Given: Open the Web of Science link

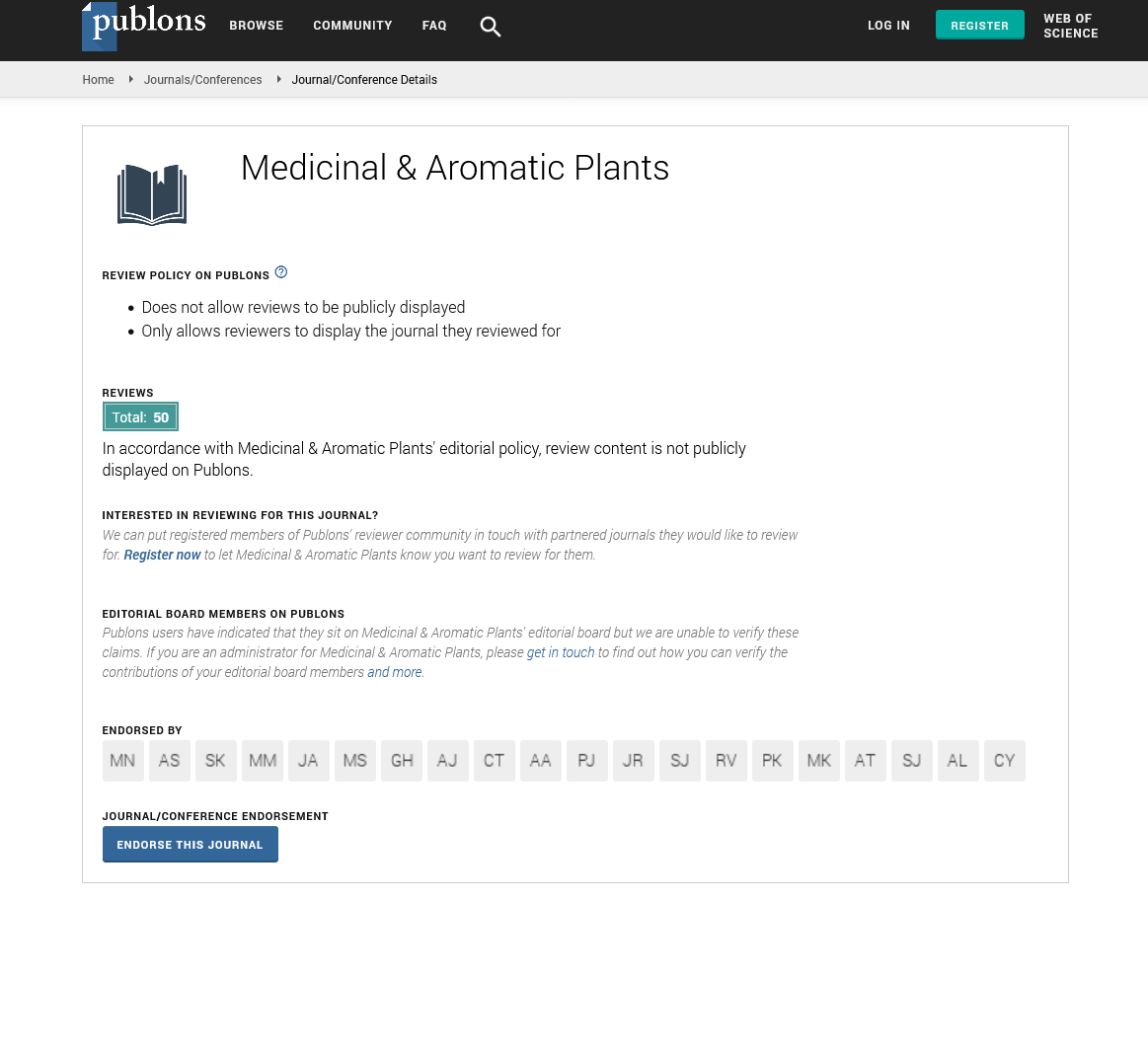Looking at the screenshot, I should (1070, 26).
